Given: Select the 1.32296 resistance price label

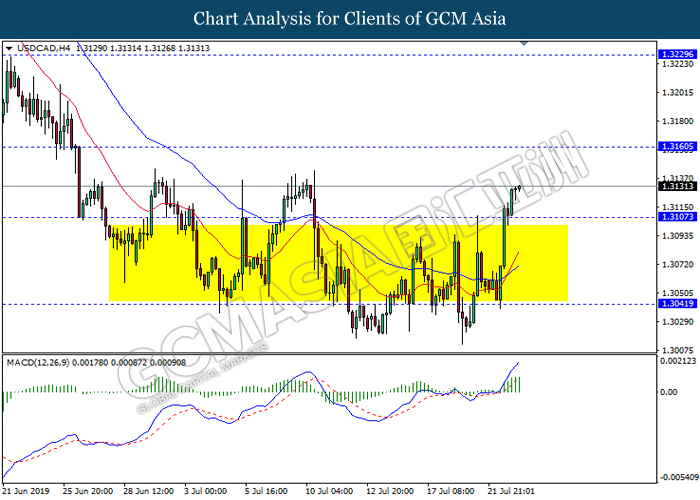Looking at the screenshot, I should pos(677,54).
